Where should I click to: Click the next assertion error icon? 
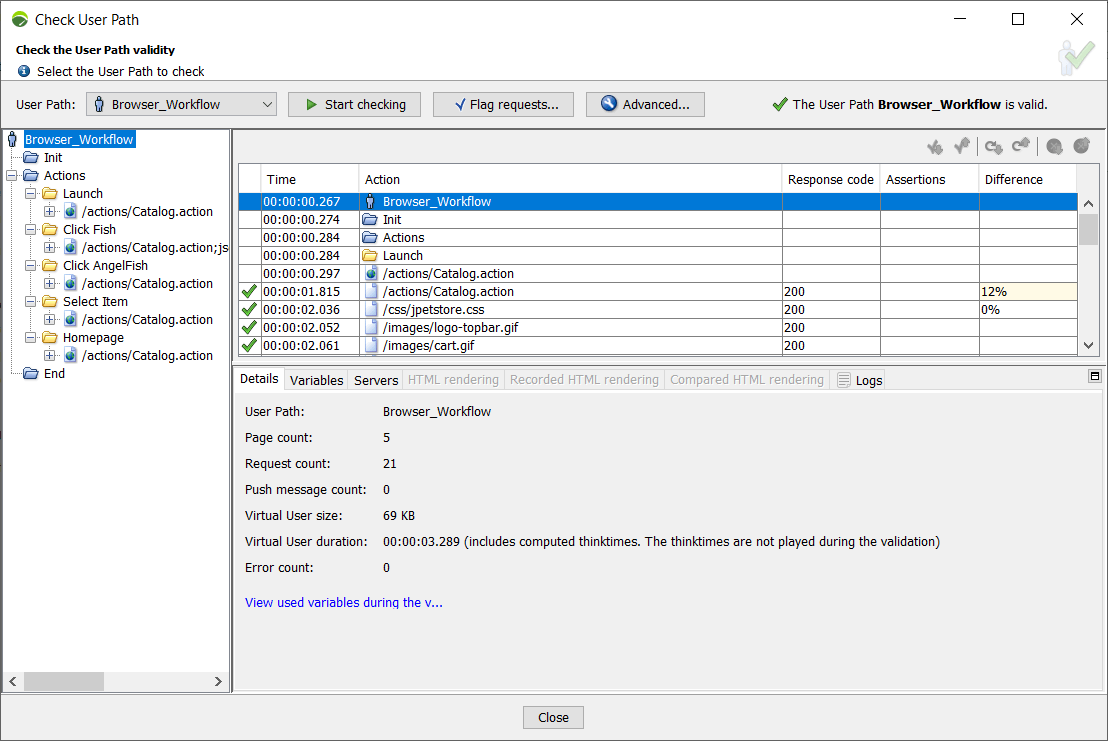click(935, 147)
